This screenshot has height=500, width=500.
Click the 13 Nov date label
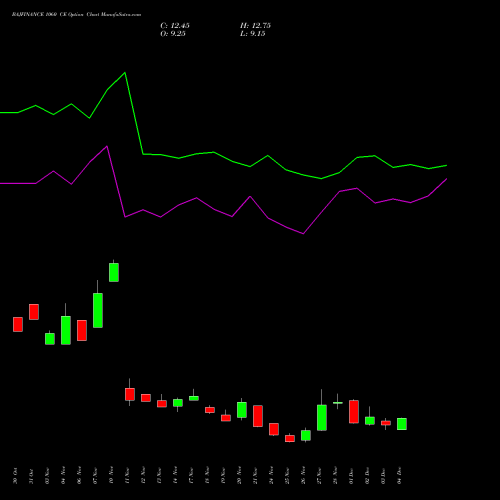pos(159,476)
